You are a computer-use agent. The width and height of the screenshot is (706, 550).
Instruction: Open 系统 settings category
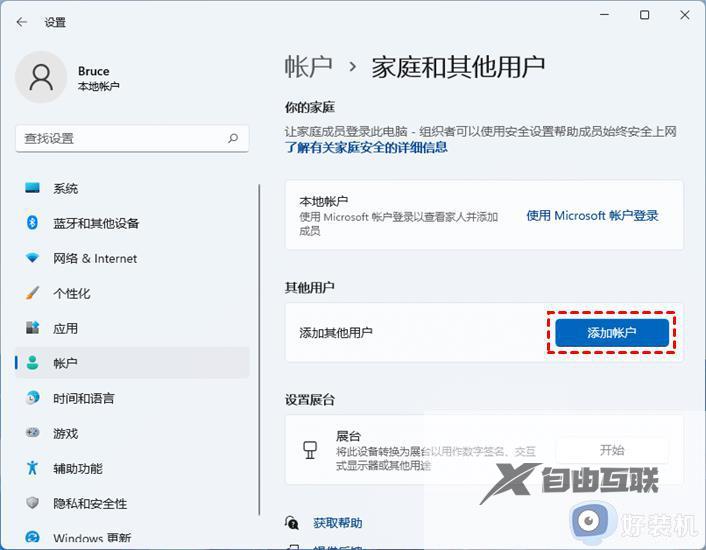tap(132, 188)
